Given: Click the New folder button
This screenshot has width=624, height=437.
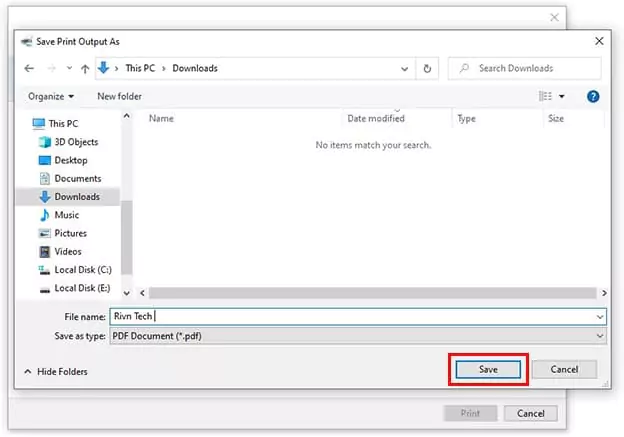Looking at the screenshot, I should pos(119,97).
